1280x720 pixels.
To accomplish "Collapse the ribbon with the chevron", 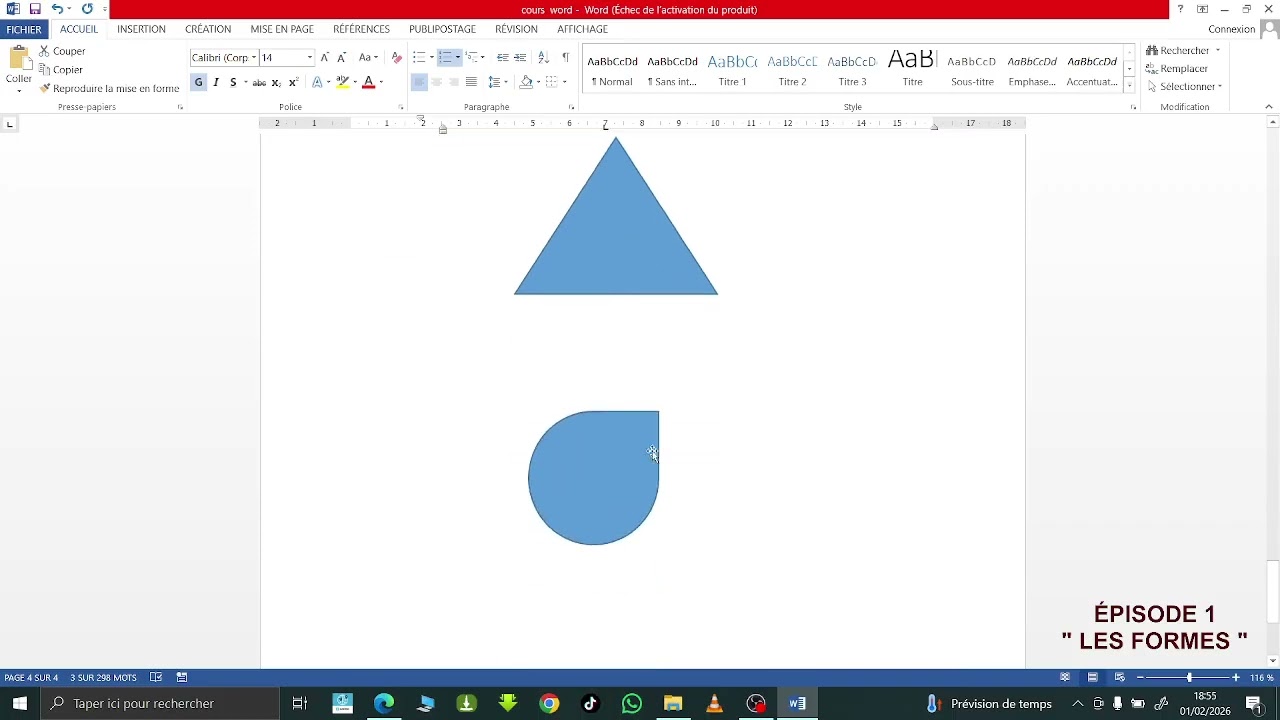I will tap(1269, 107).
